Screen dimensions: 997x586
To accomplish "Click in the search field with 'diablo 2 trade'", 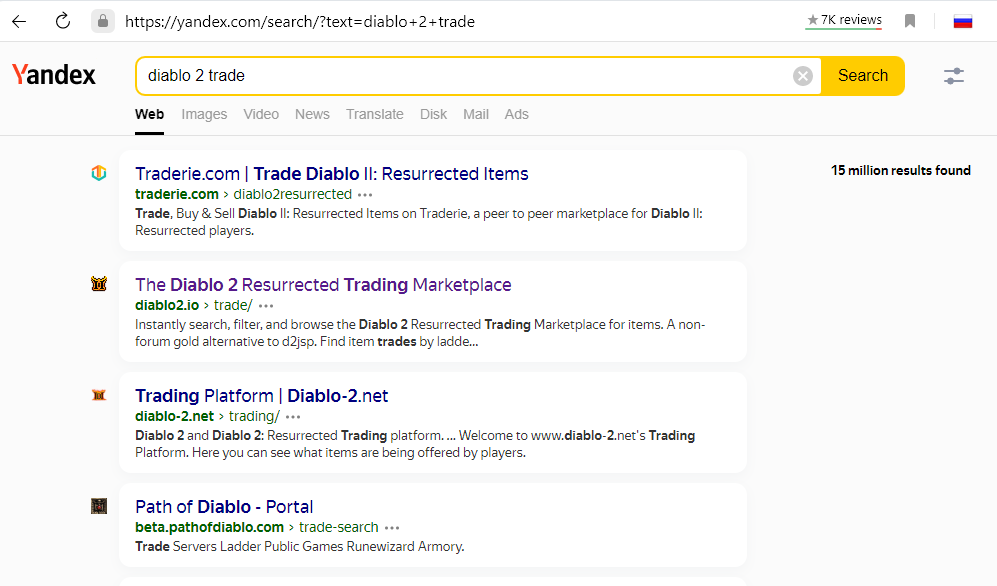I will (460, 76).
